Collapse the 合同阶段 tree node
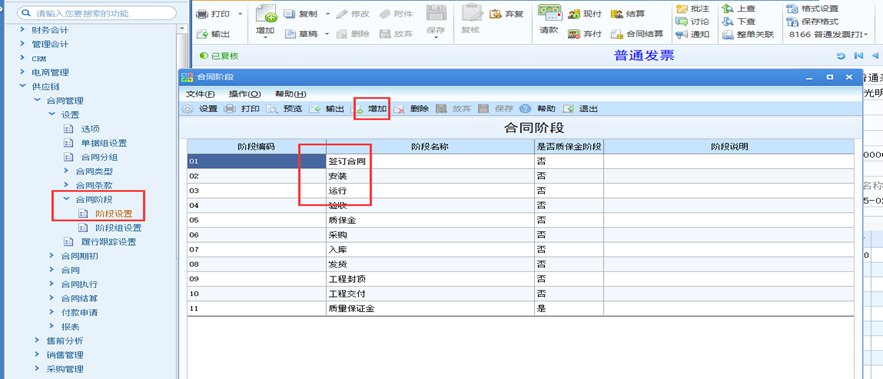 (65, 199)
